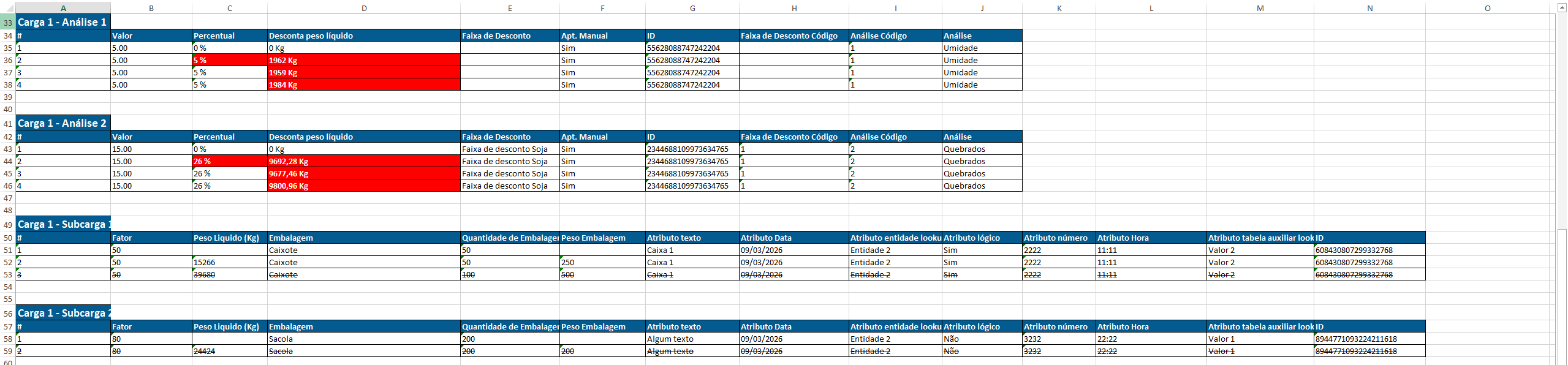Select row header 48
Screen dimensions: 1568x365
7,210
